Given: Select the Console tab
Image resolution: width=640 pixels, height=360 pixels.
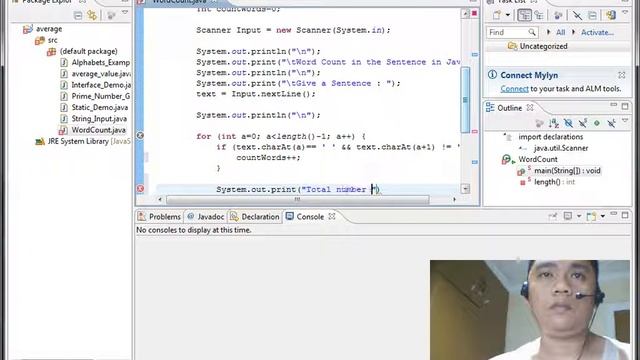Looking at the screenshot, I should 310,217.
